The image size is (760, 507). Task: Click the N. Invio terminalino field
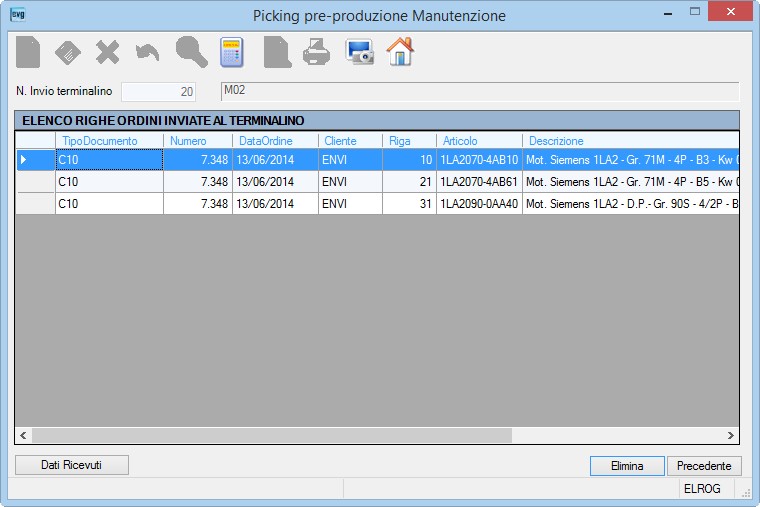pyautogui.click(x=158, y=92)
